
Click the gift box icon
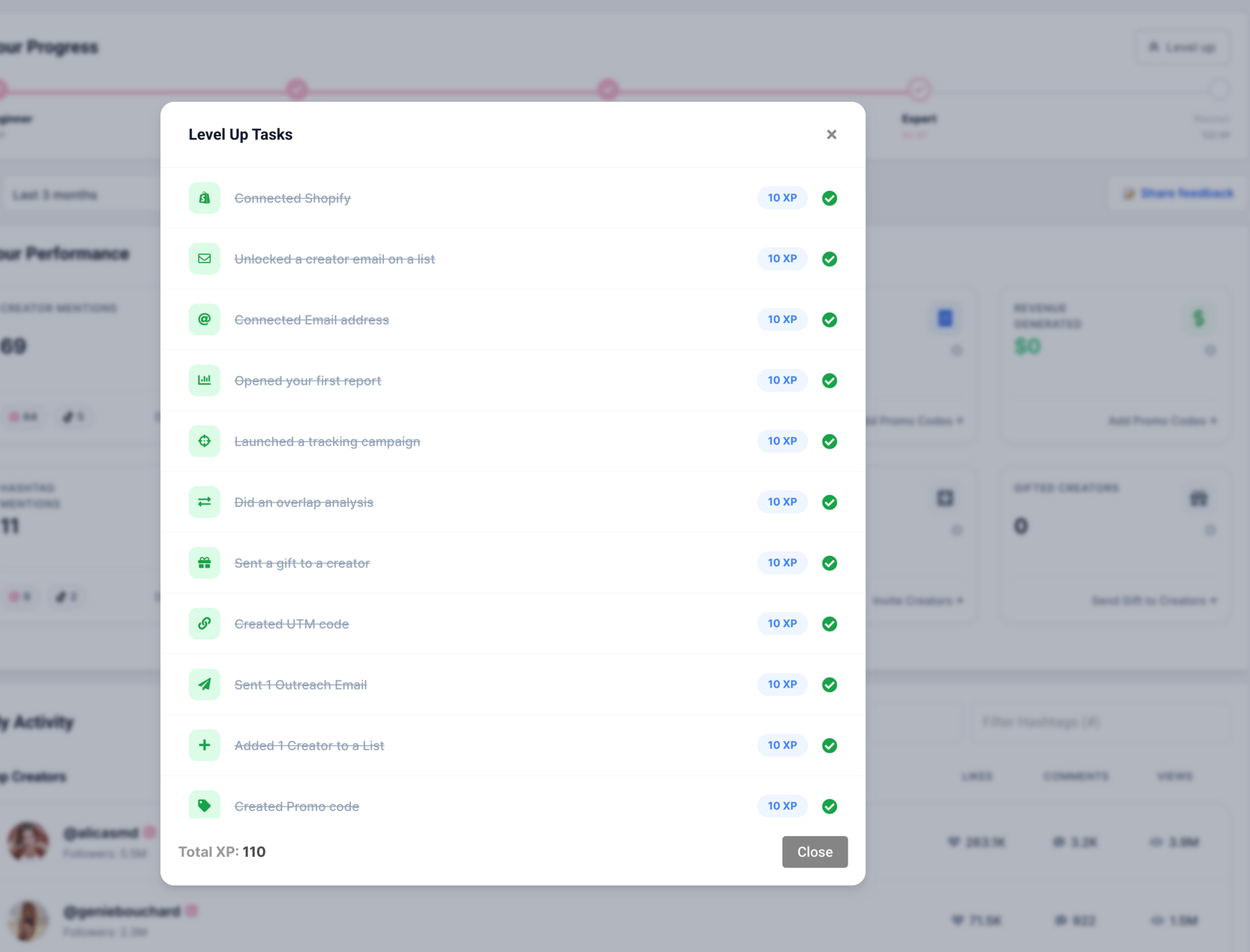(204, 563)
